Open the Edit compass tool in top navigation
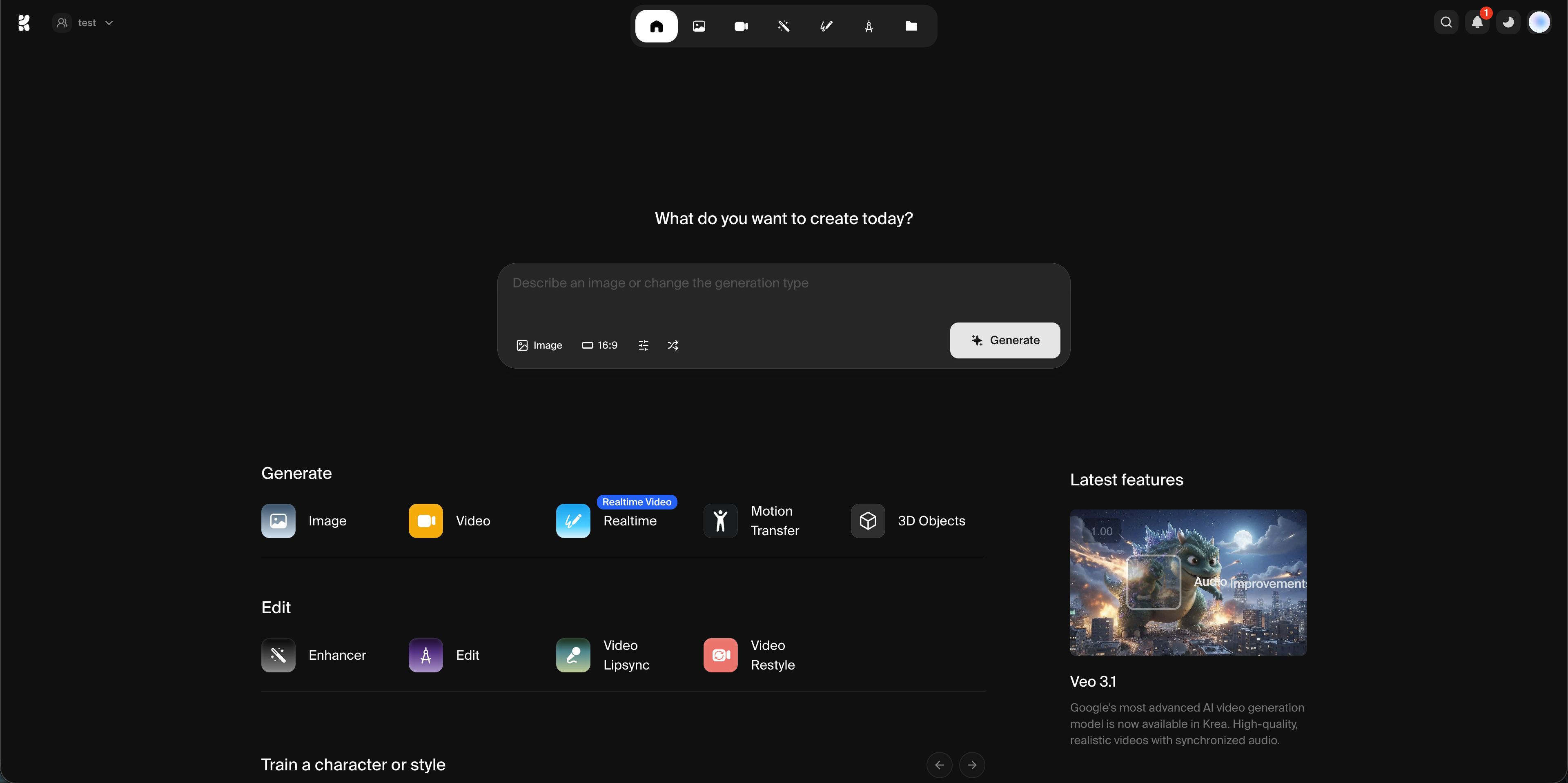Viewport: 1568px width, 783px height. pyautogui.click(x=869, y=26)
